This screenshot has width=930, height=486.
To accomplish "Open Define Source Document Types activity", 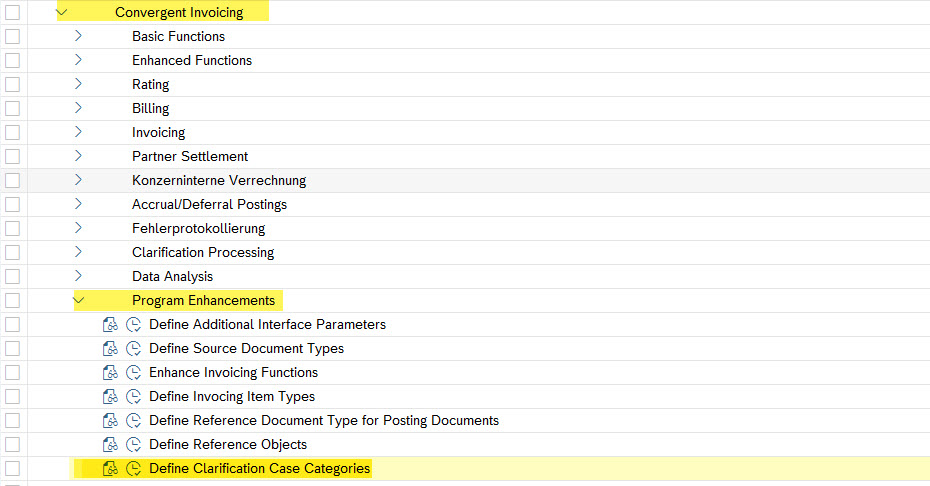I will pyautogui.click(x=246, y=348).
